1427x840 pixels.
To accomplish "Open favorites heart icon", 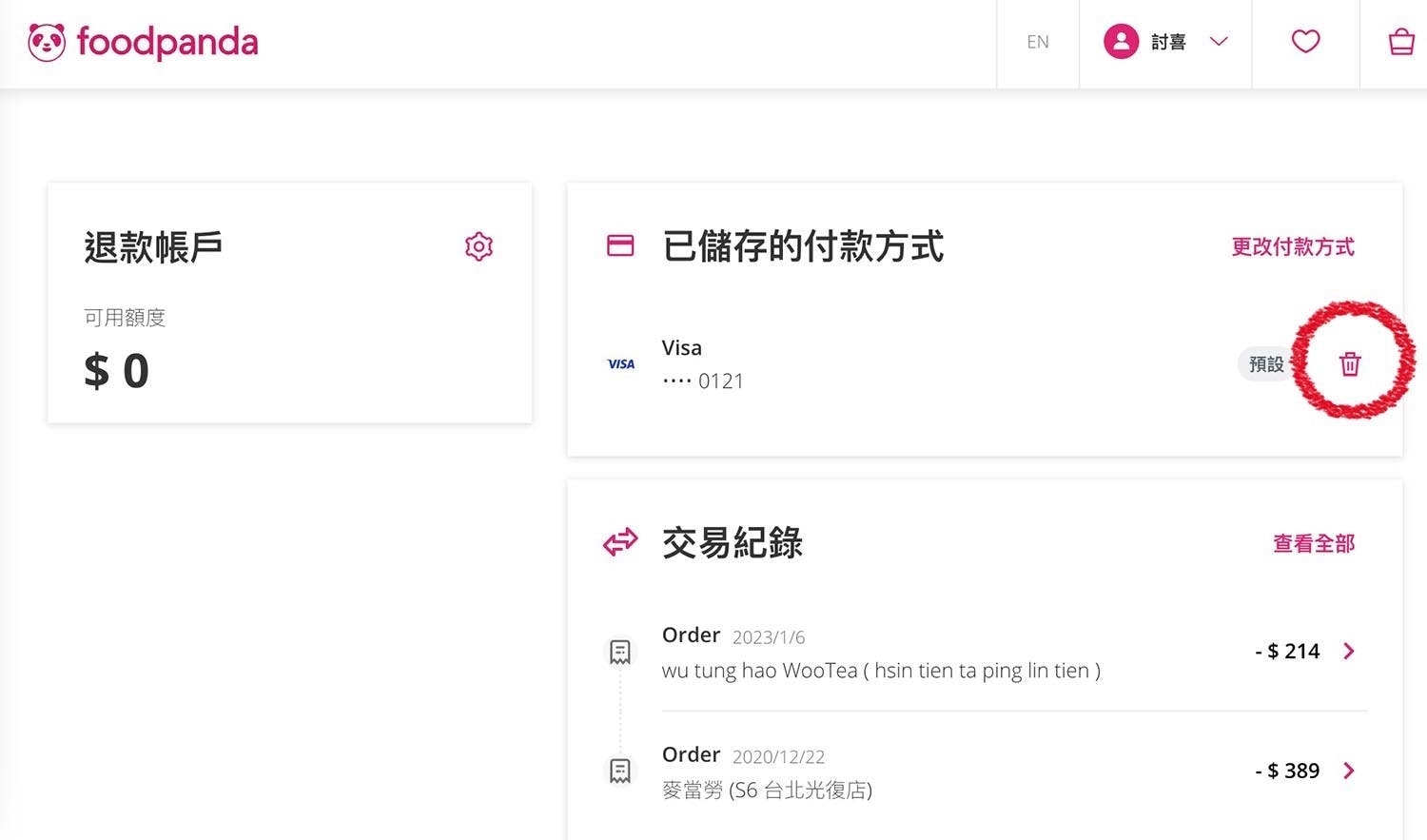I will (1305, 42).
